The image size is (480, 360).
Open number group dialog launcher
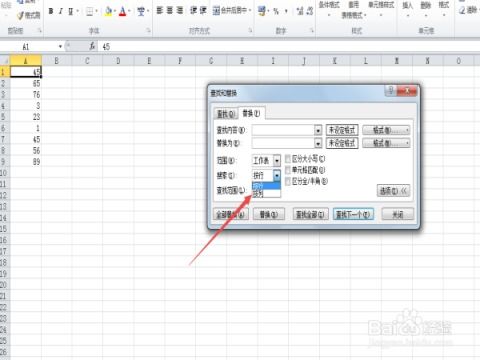tap(312, 31)
